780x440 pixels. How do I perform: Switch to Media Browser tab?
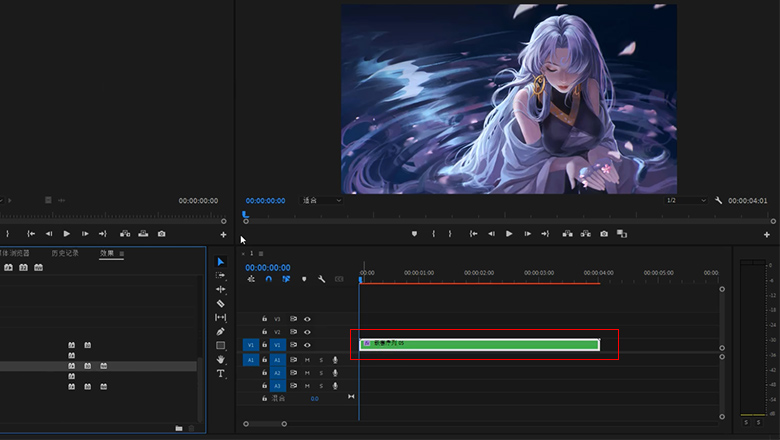14,253
